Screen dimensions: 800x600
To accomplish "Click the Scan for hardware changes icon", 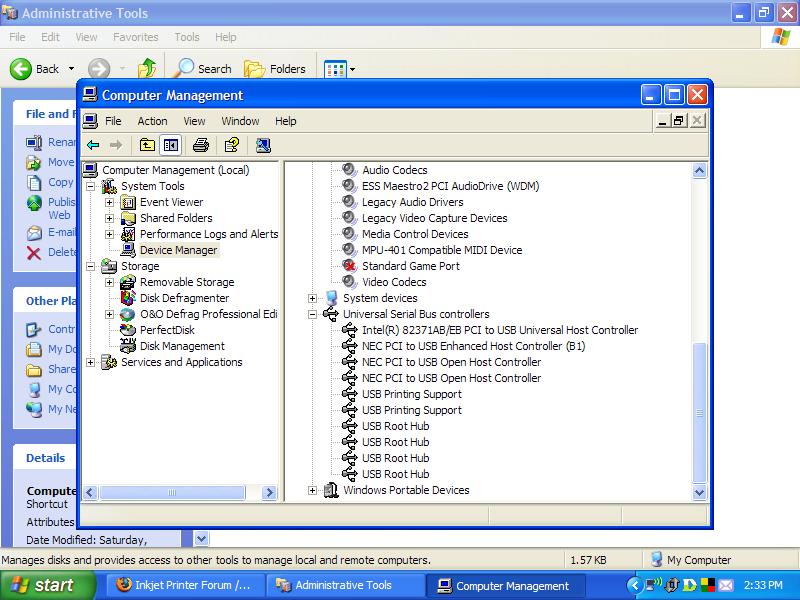I will pos(263,145).
